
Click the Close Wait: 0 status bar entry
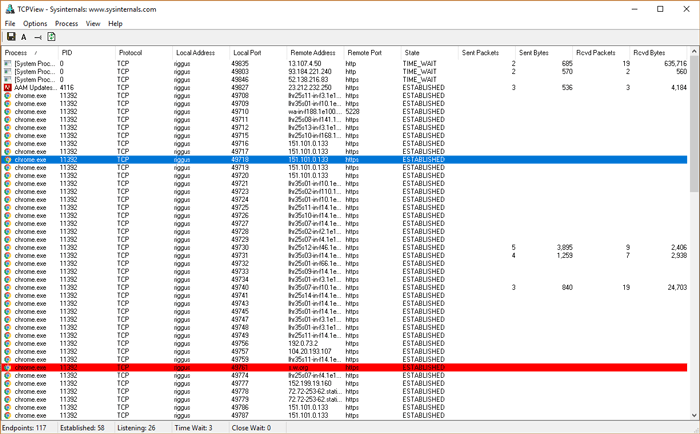(251, 428)
